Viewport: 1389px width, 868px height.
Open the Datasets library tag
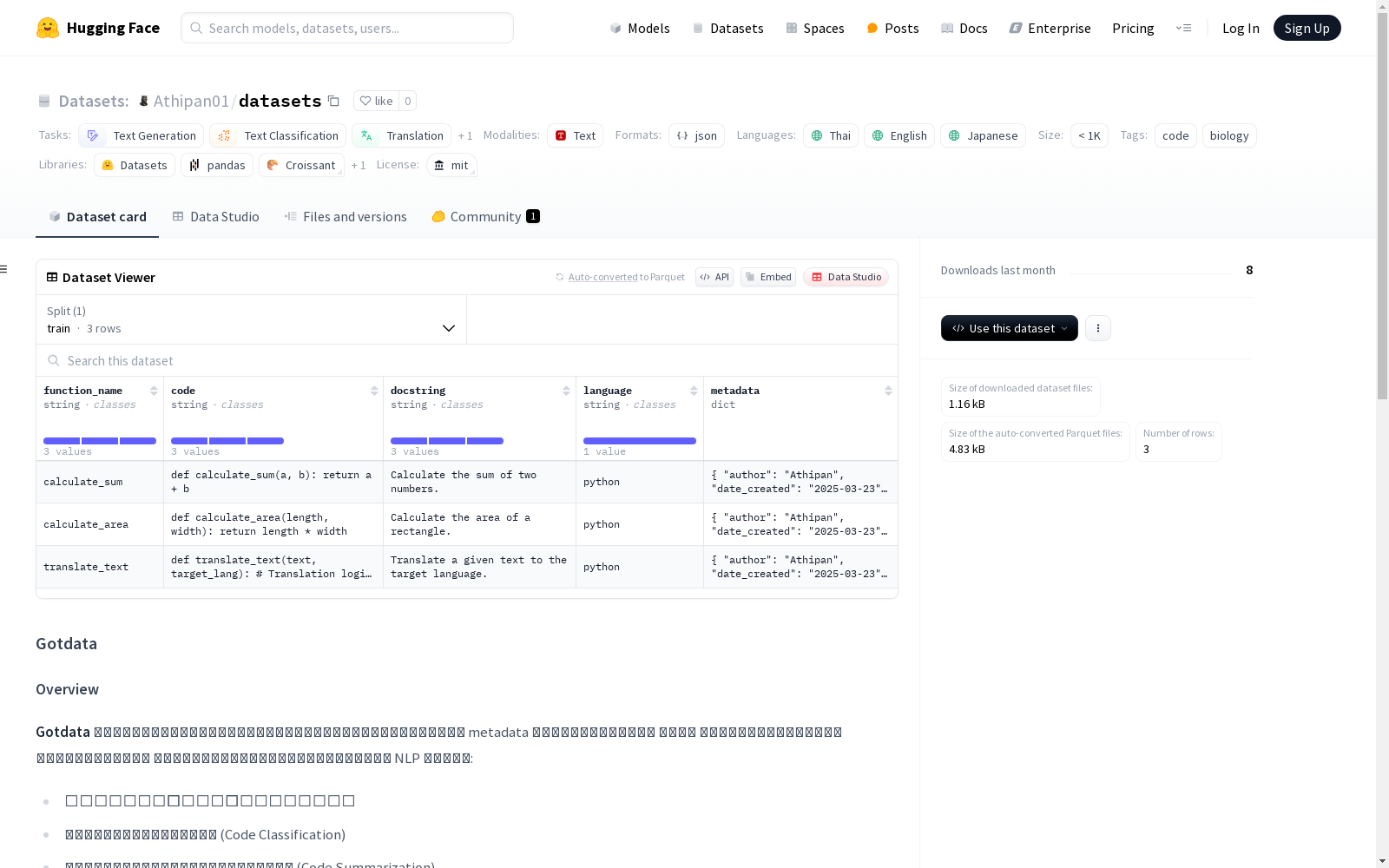[135, 165]
